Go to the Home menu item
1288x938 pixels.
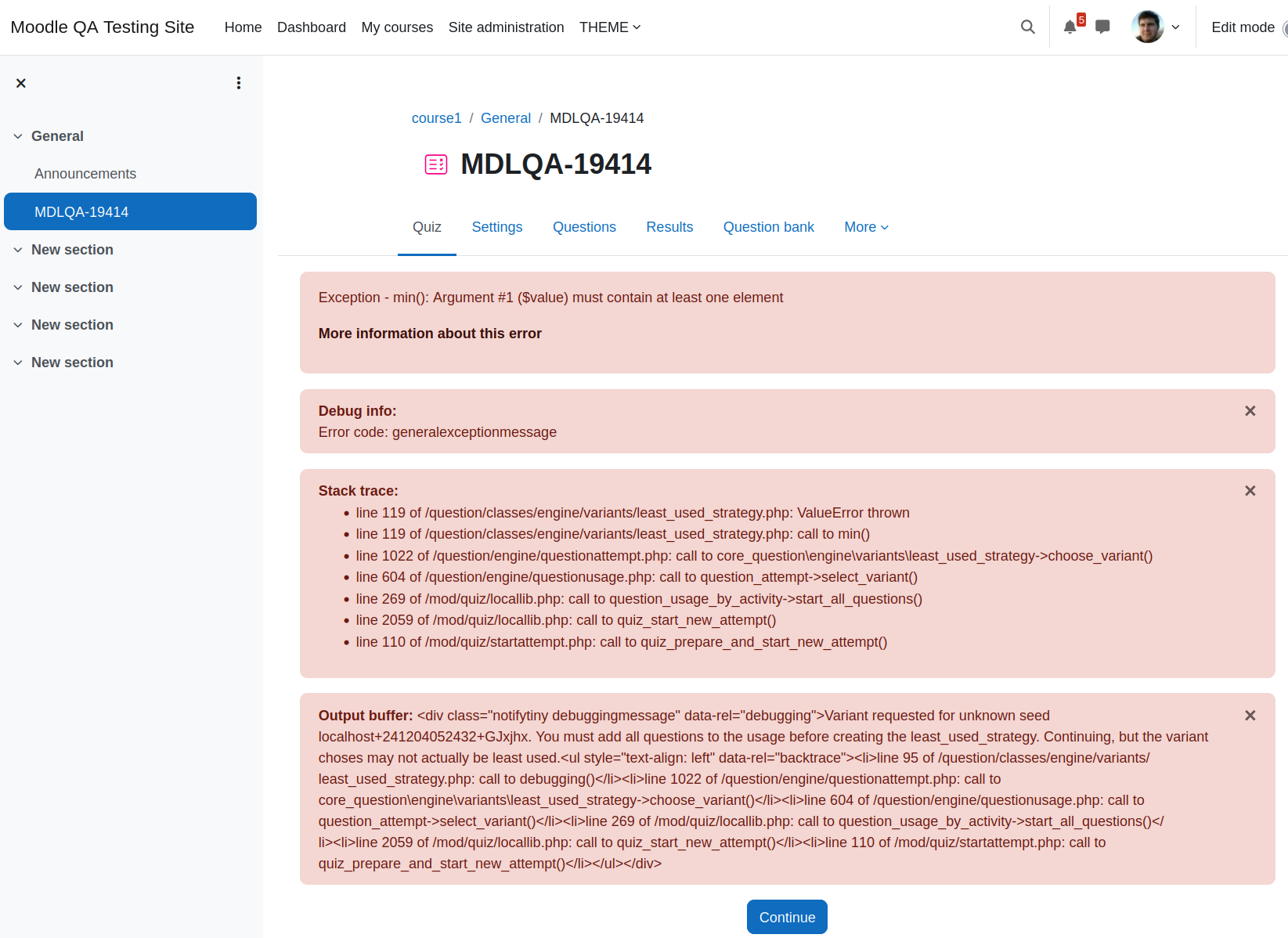click(243, 27)
